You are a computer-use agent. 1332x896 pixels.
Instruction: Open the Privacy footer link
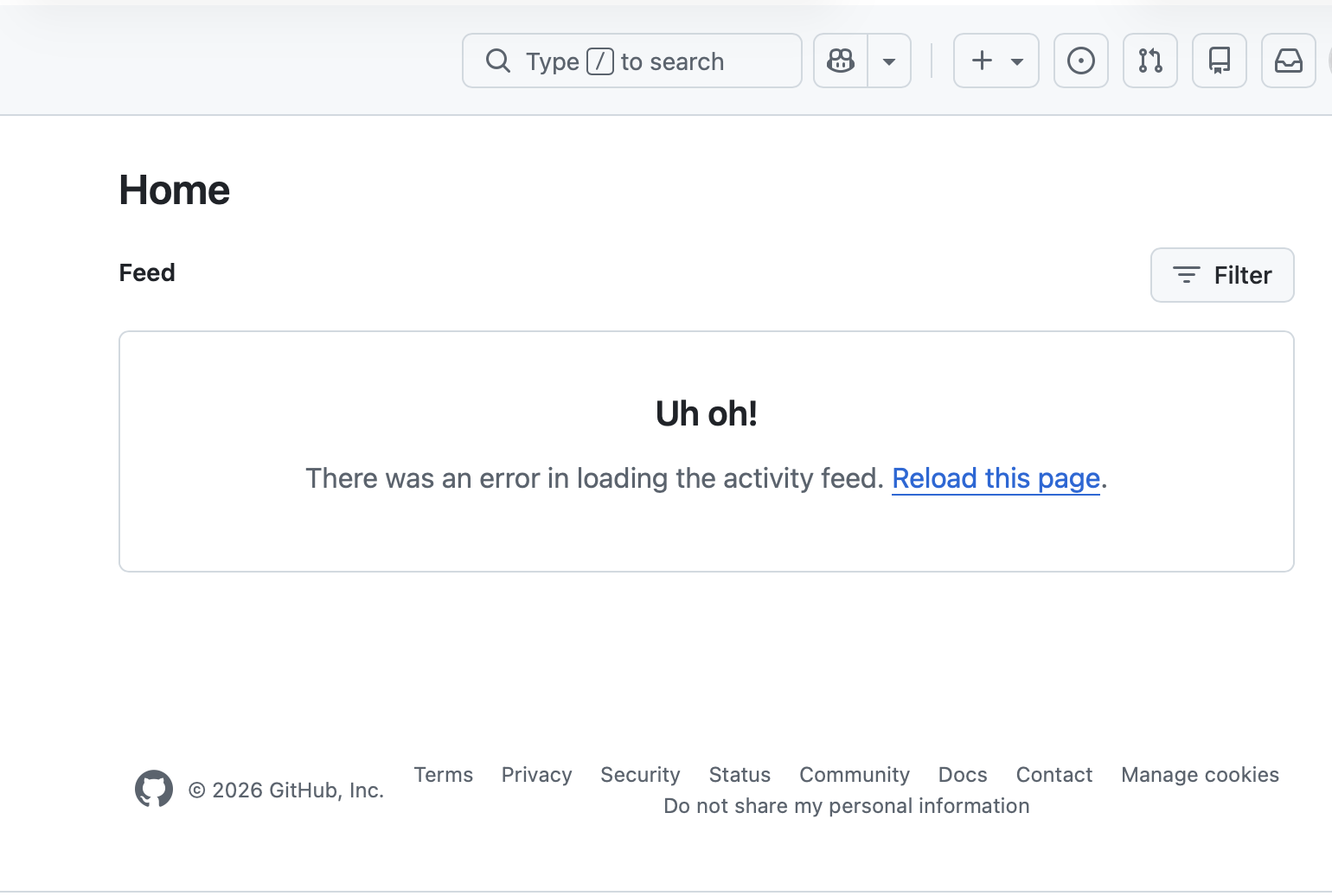point(536,775)
